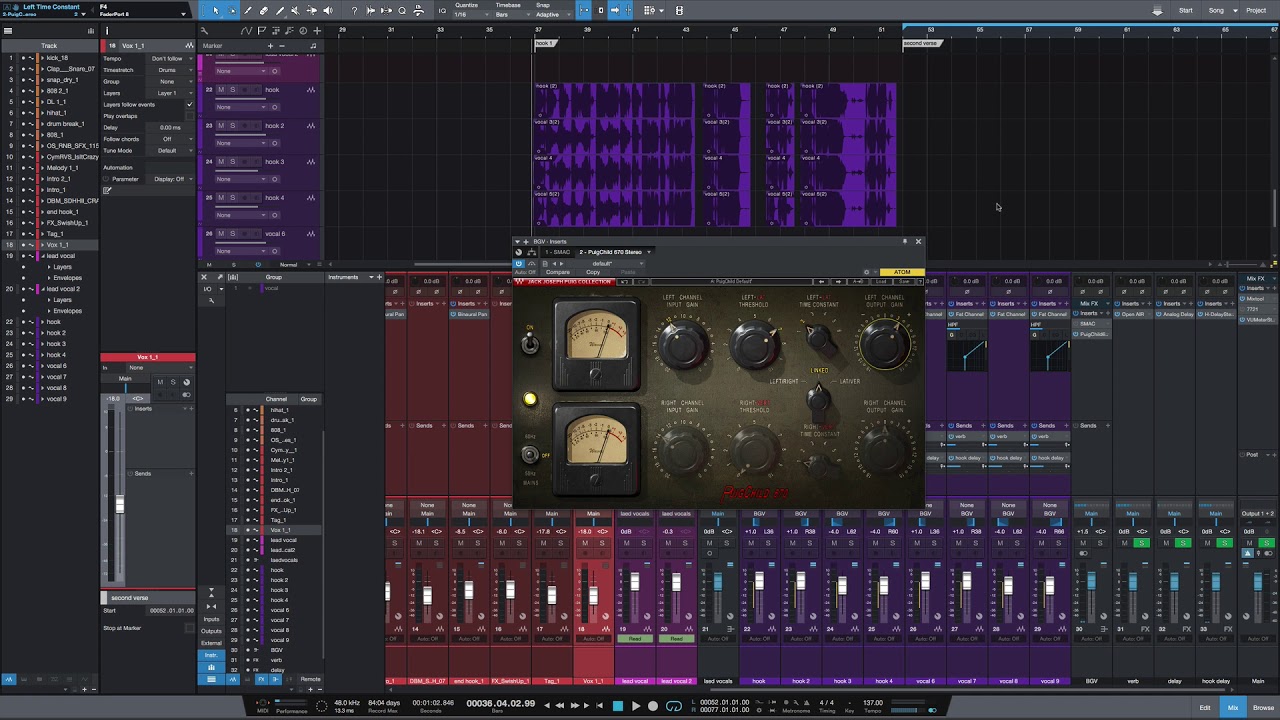Pin the PuigChild plugin window

point(904,241)
